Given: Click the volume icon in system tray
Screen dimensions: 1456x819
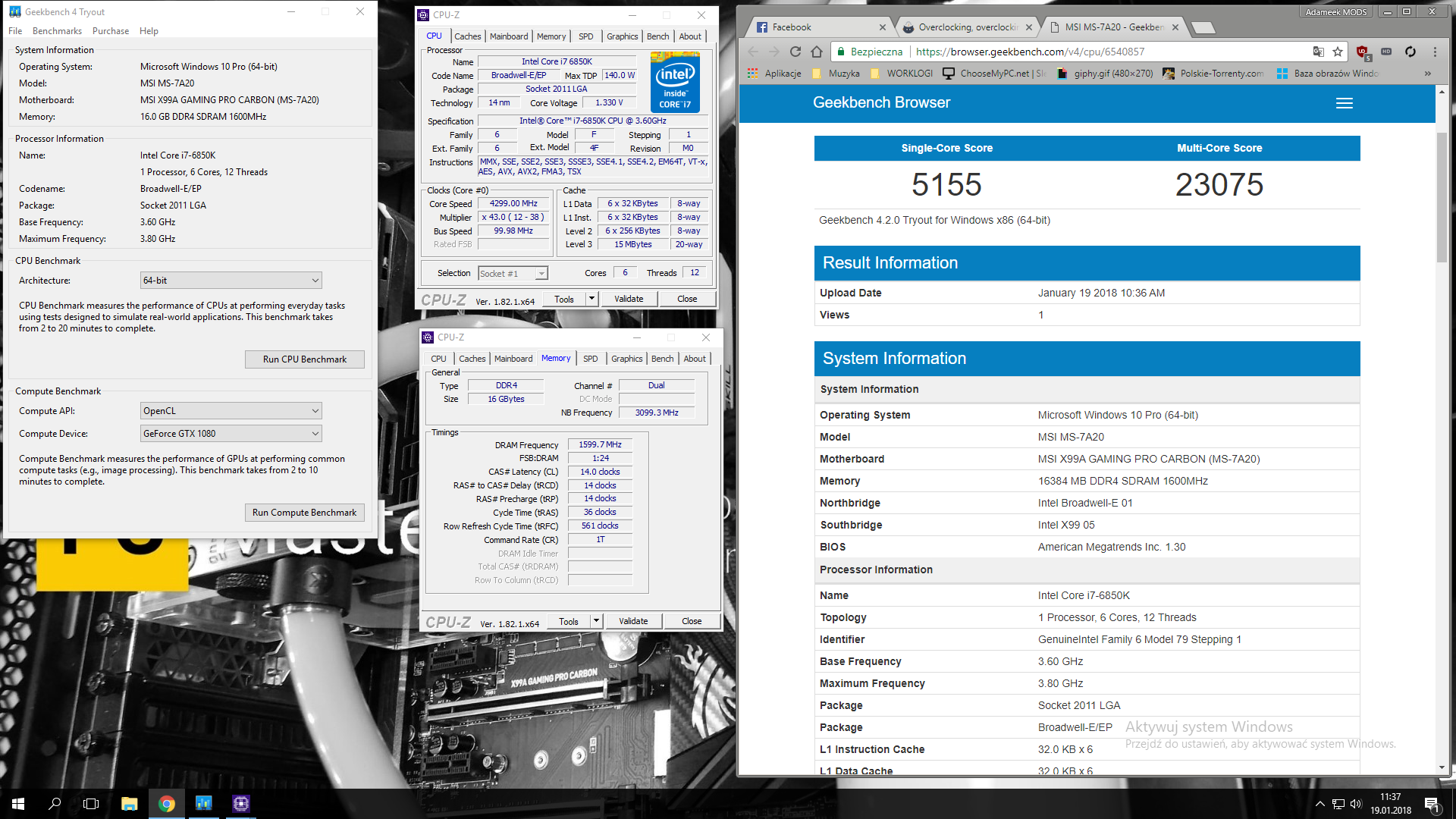Looking at the screenshot, I should click(1356, 804).
